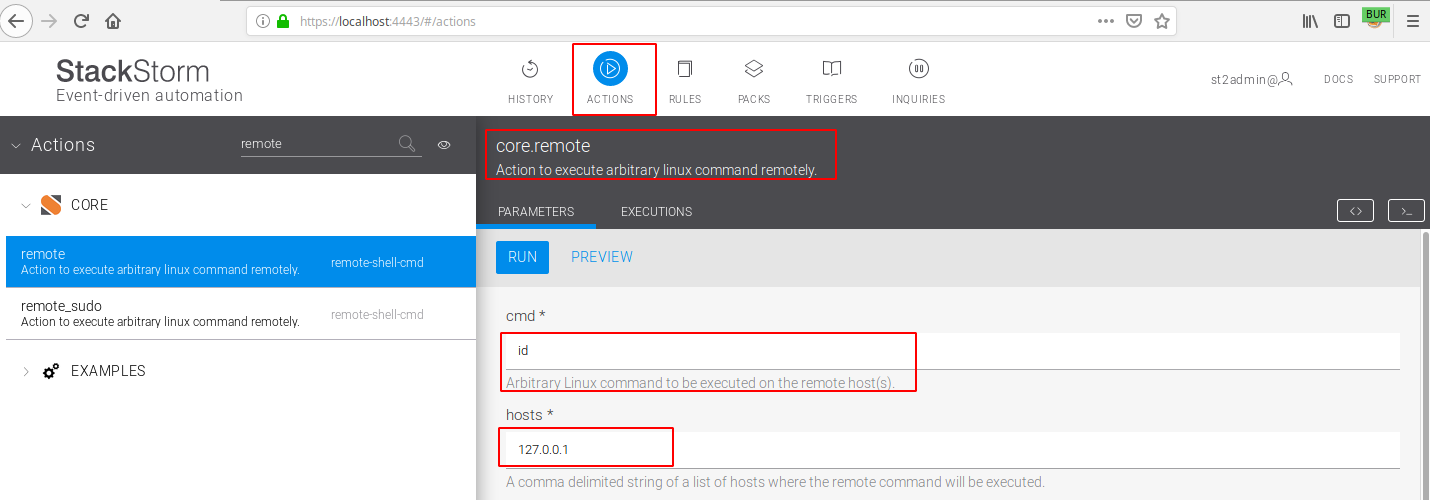
Task: Toggle the browser sidebar icon
Action: pos(1342,20)
